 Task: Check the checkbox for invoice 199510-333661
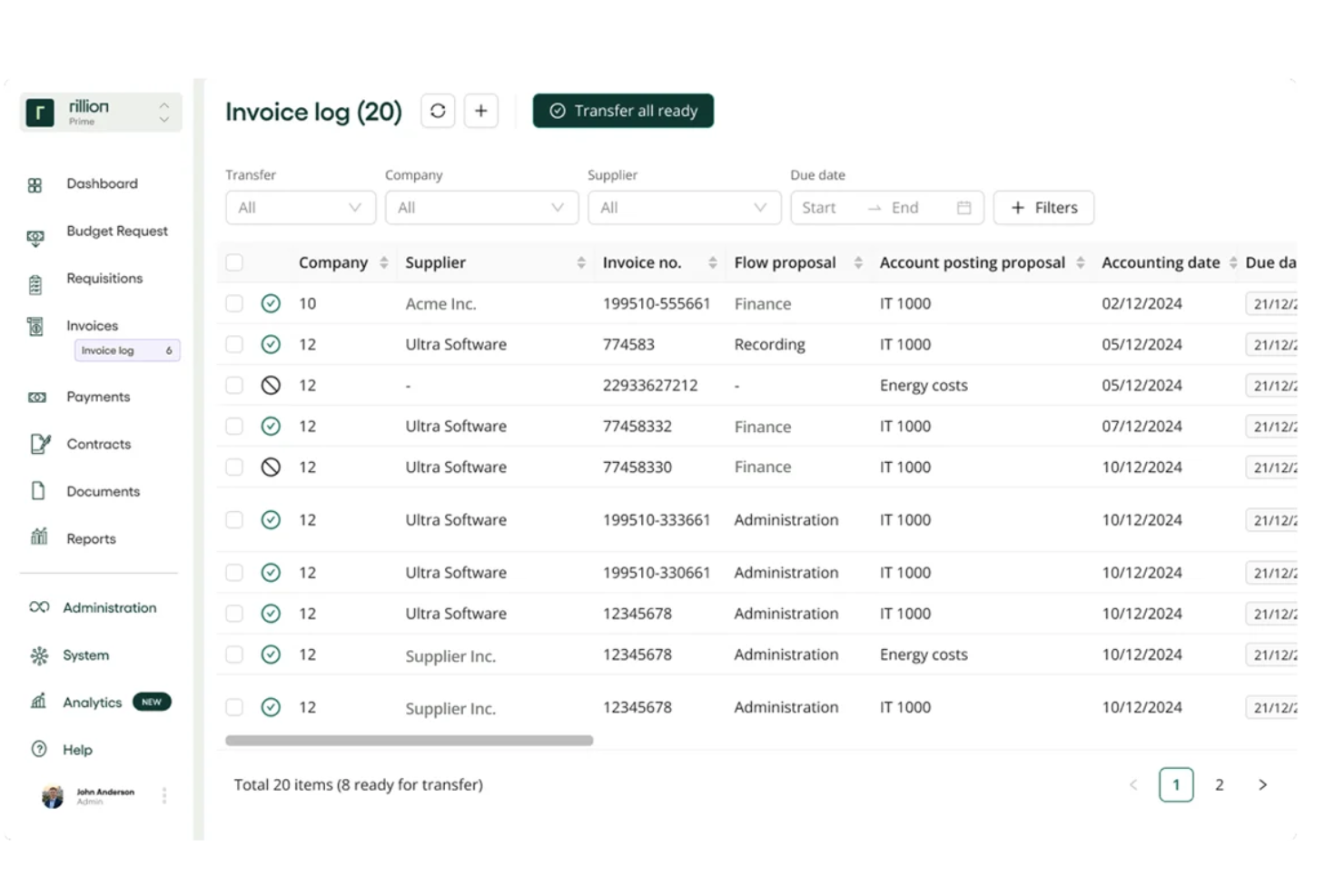tap(234, 519)
